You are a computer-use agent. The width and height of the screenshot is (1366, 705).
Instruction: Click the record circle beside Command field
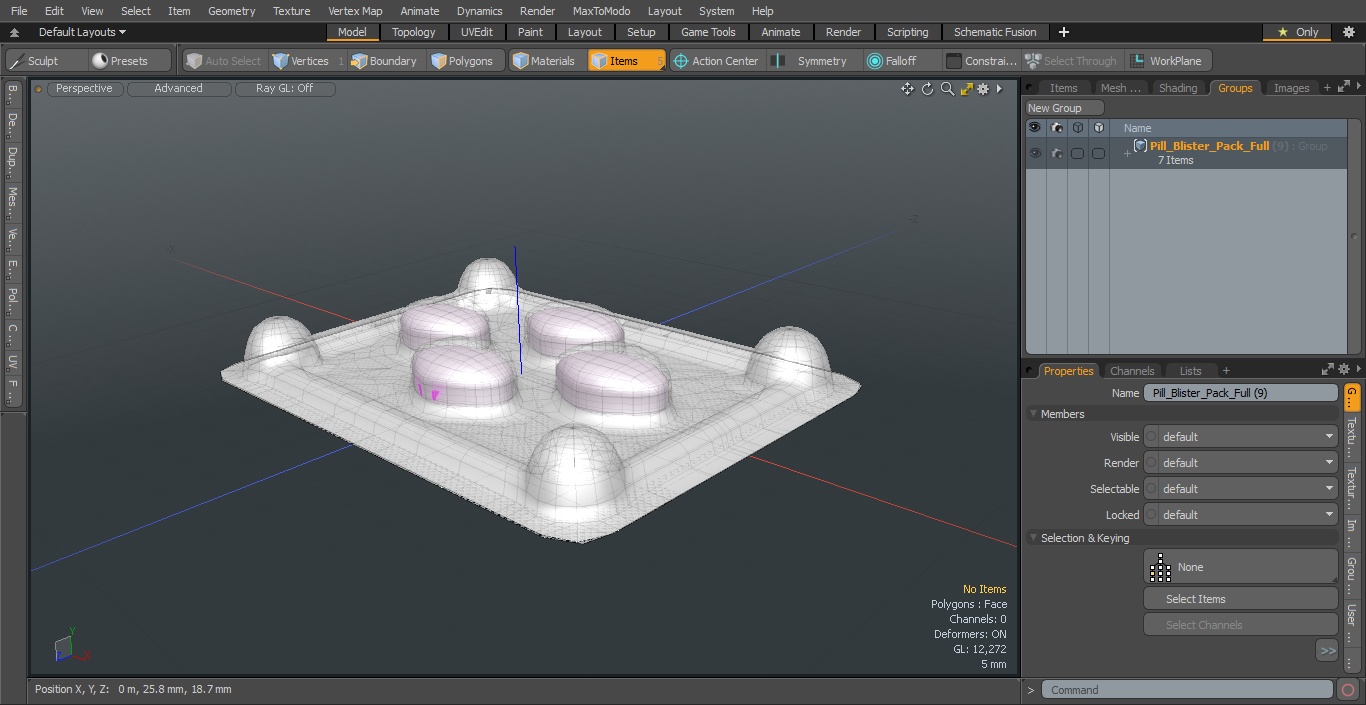(1348, 690)
